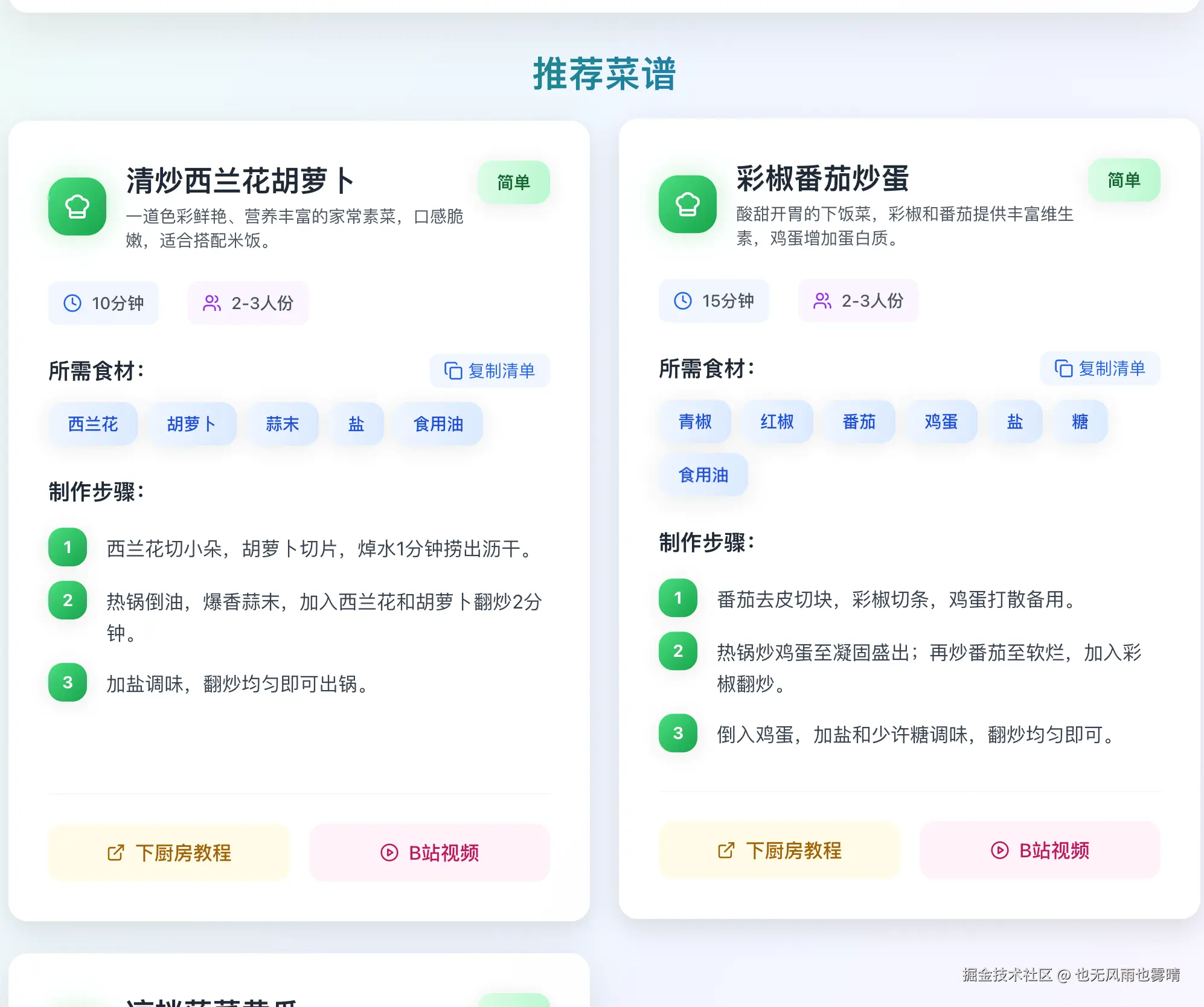
Task: Click the 简单 difficulty badge on left card
Action: pyautogui.click(x=513, y=182)
